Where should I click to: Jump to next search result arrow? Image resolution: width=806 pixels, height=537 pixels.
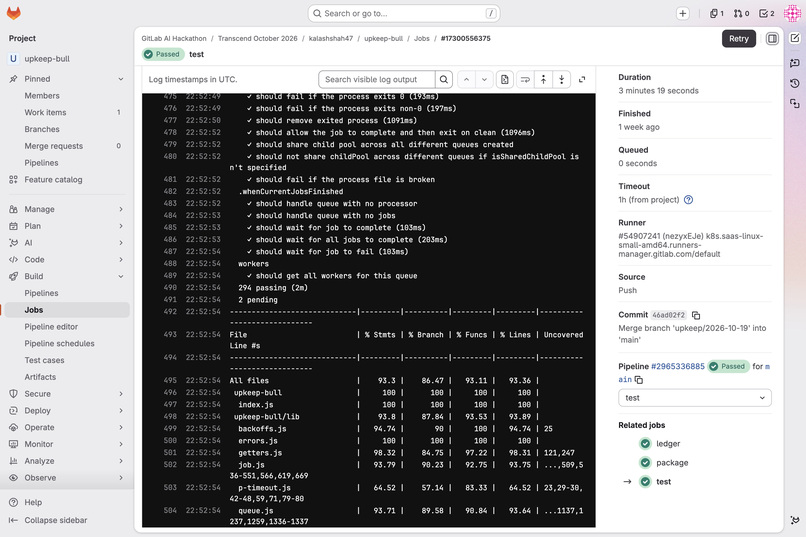[x=484, y=80]
